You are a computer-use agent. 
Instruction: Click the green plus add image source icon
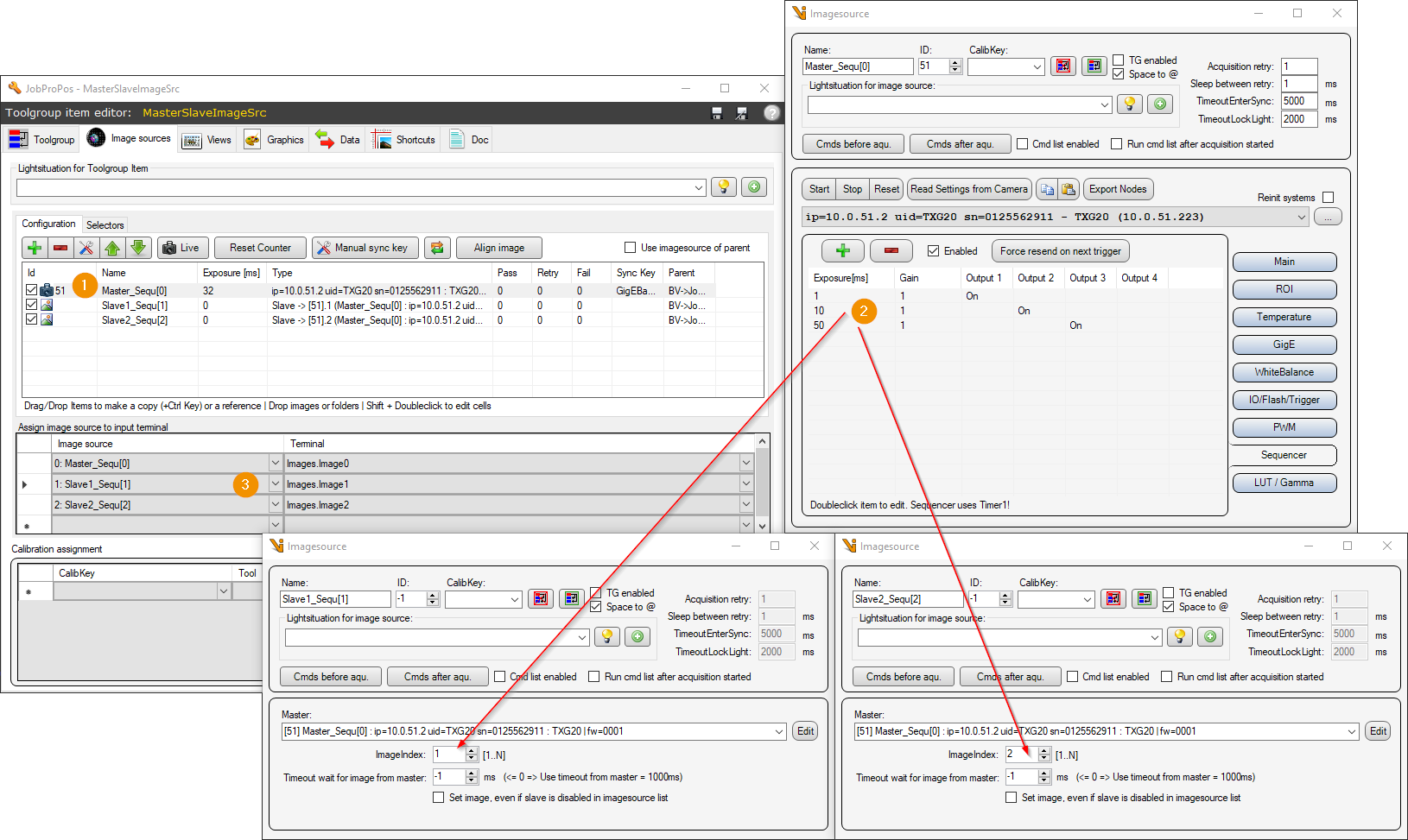[x=35, y=248]
